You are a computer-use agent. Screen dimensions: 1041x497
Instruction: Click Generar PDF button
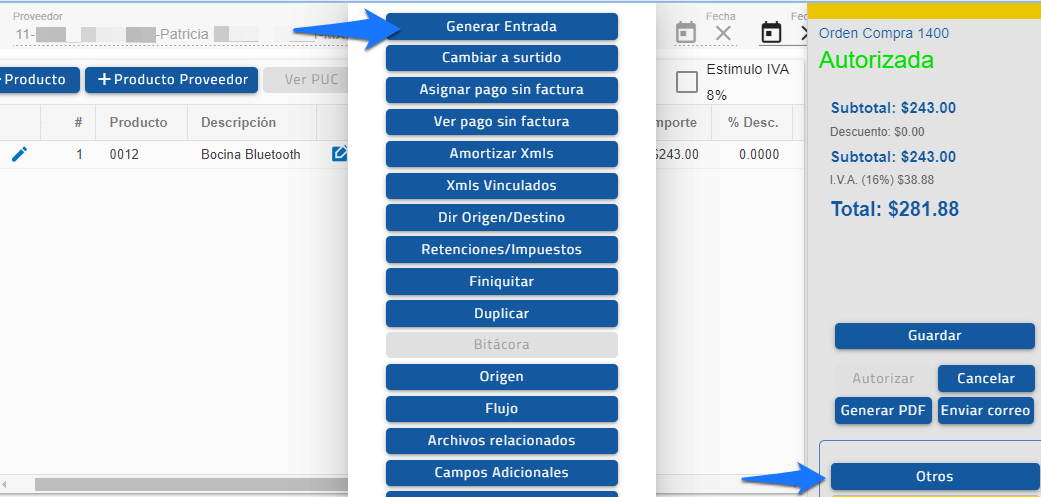click(884, 411)
